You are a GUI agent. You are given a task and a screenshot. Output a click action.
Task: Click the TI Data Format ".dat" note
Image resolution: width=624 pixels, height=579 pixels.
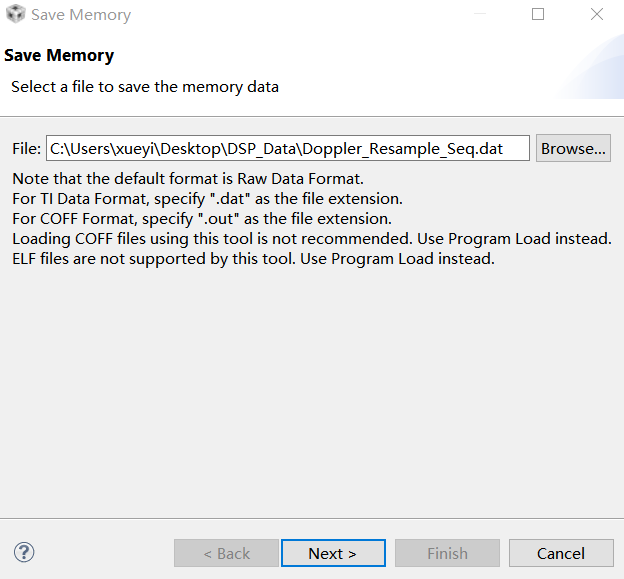click(x=207, y=199)
